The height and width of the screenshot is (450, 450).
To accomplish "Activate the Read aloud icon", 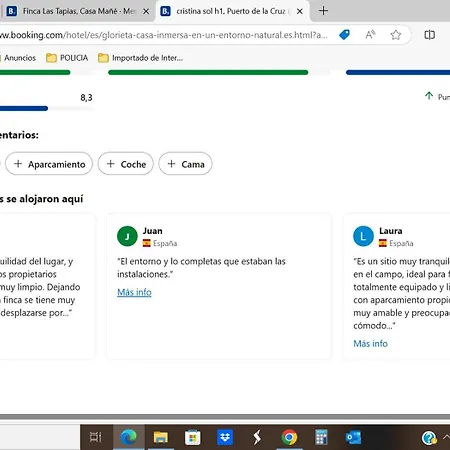I will click(x=370, y=35).
